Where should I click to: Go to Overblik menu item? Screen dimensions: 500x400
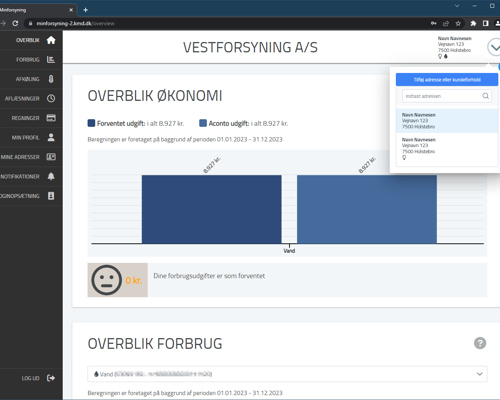click(x=28, y=40)
